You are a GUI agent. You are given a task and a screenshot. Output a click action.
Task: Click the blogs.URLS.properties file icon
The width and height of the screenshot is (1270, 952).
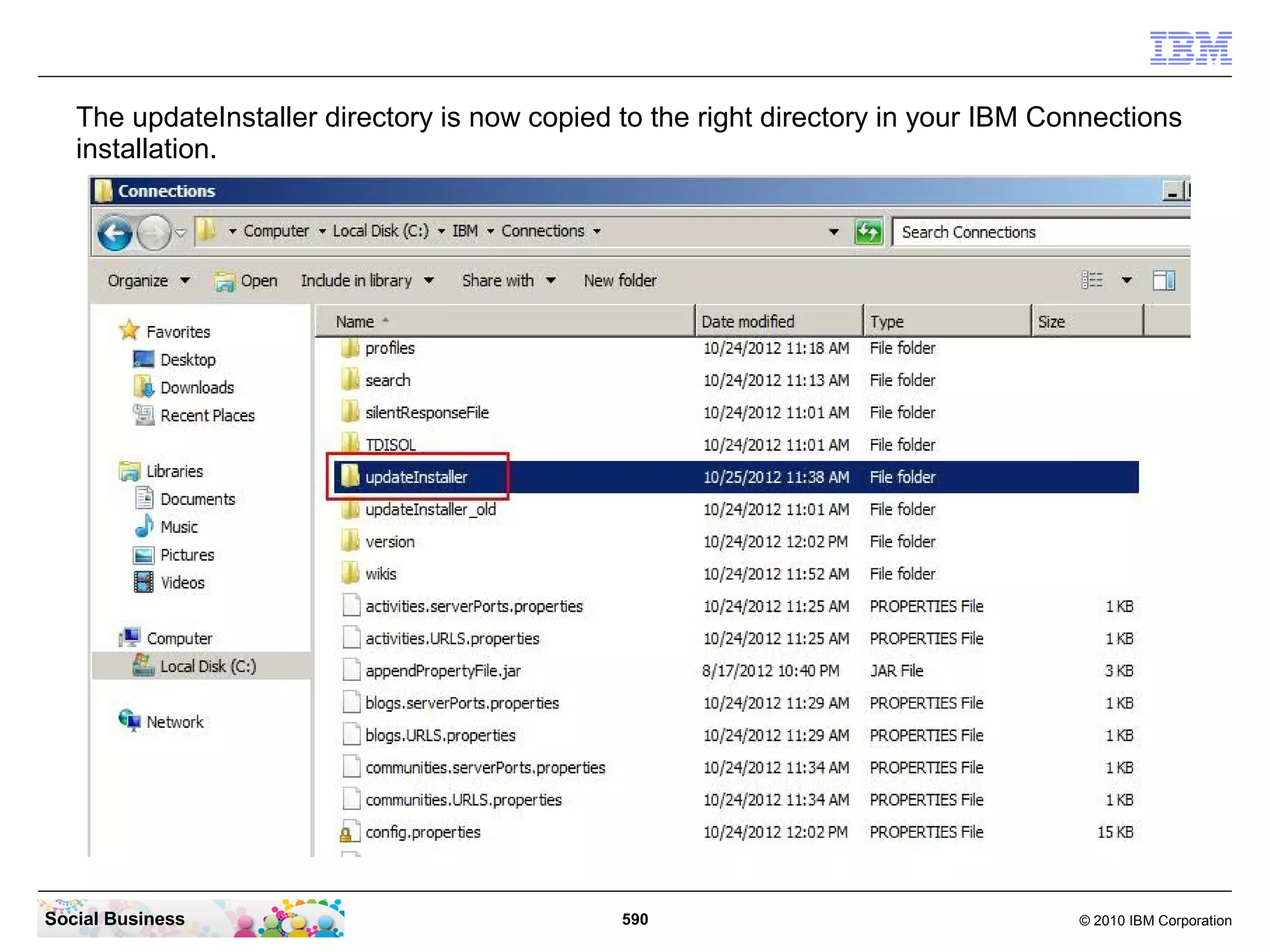pos(352,734)
